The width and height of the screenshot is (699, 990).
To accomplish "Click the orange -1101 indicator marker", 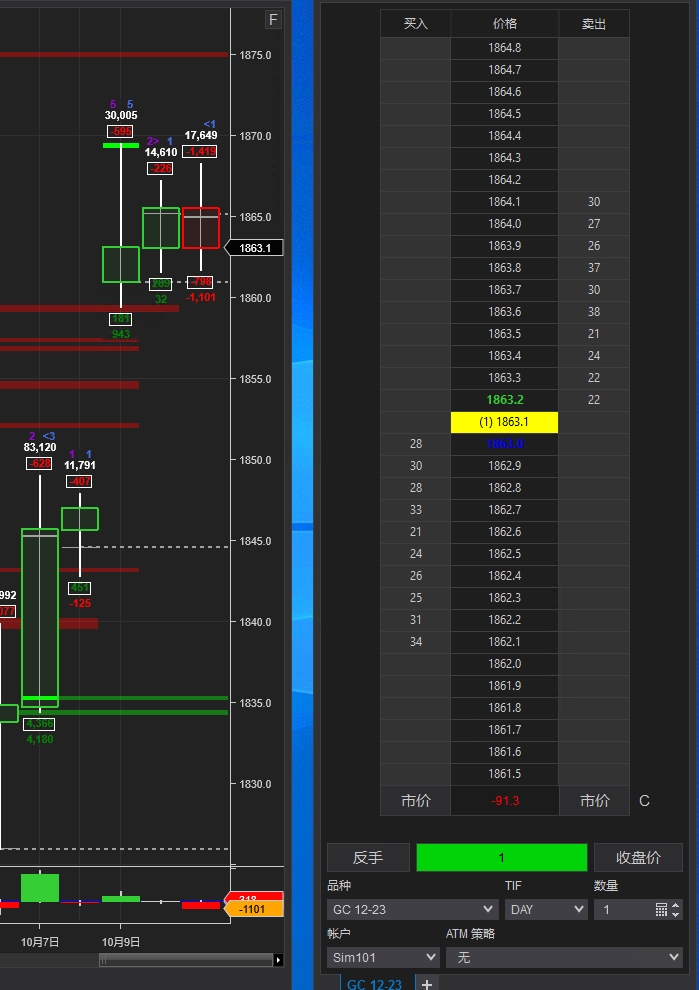I will click(254, 909).
